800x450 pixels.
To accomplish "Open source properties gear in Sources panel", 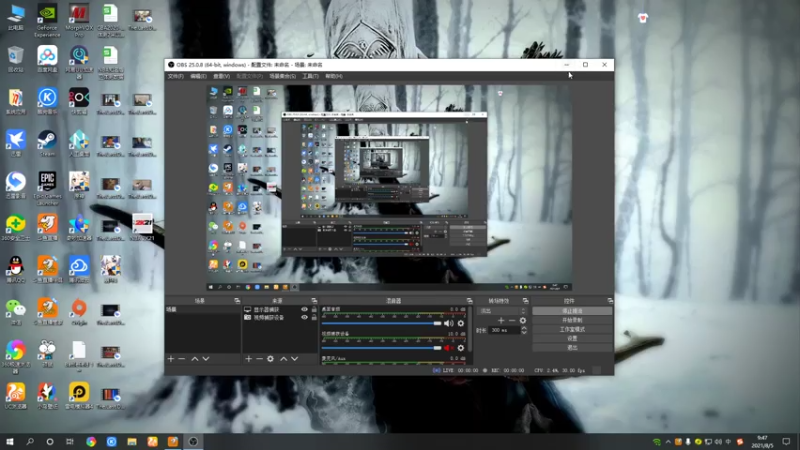I will tap(270, 359).
